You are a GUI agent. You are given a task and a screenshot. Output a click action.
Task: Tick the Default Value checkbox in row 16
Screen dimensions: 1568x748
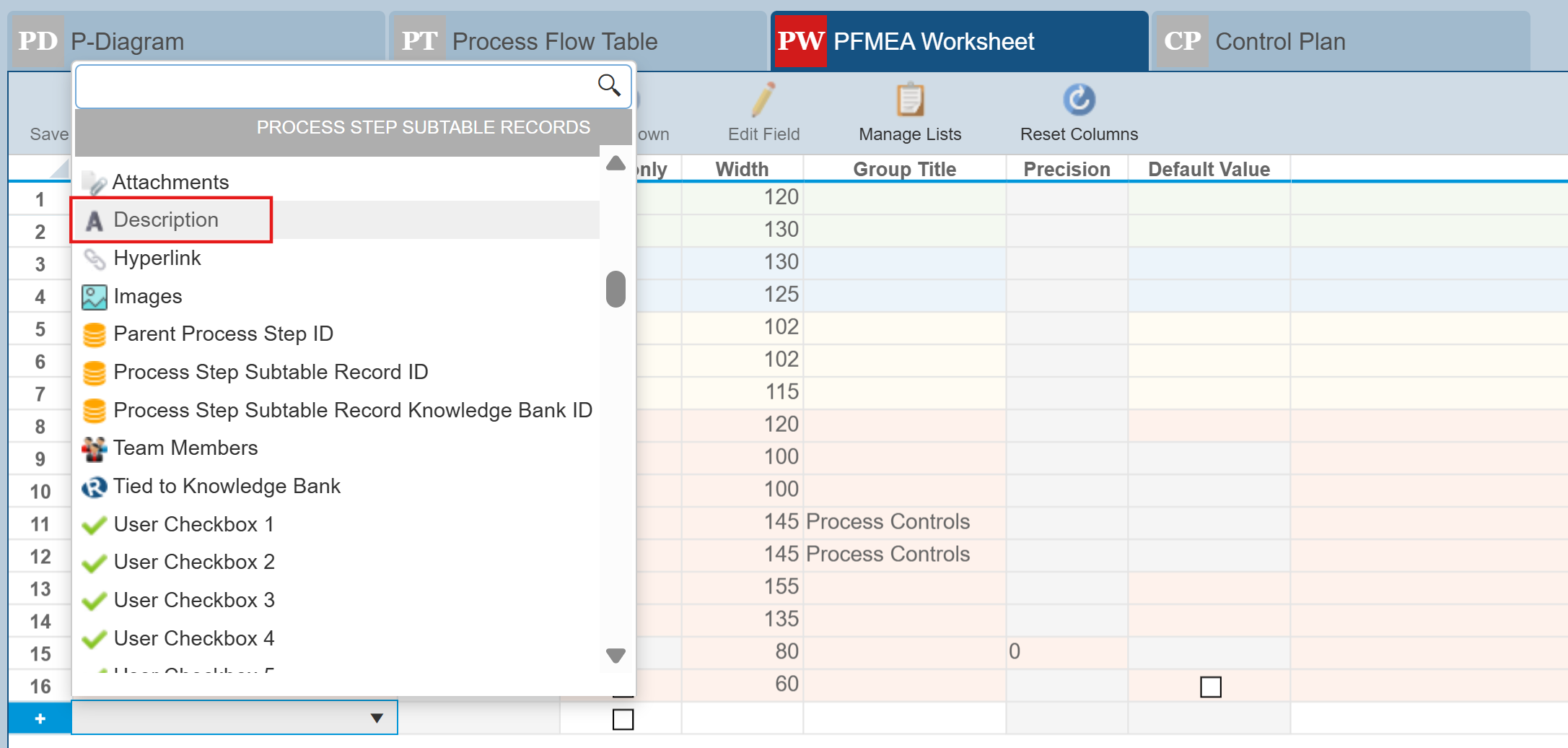click(x=1210, y=687)
